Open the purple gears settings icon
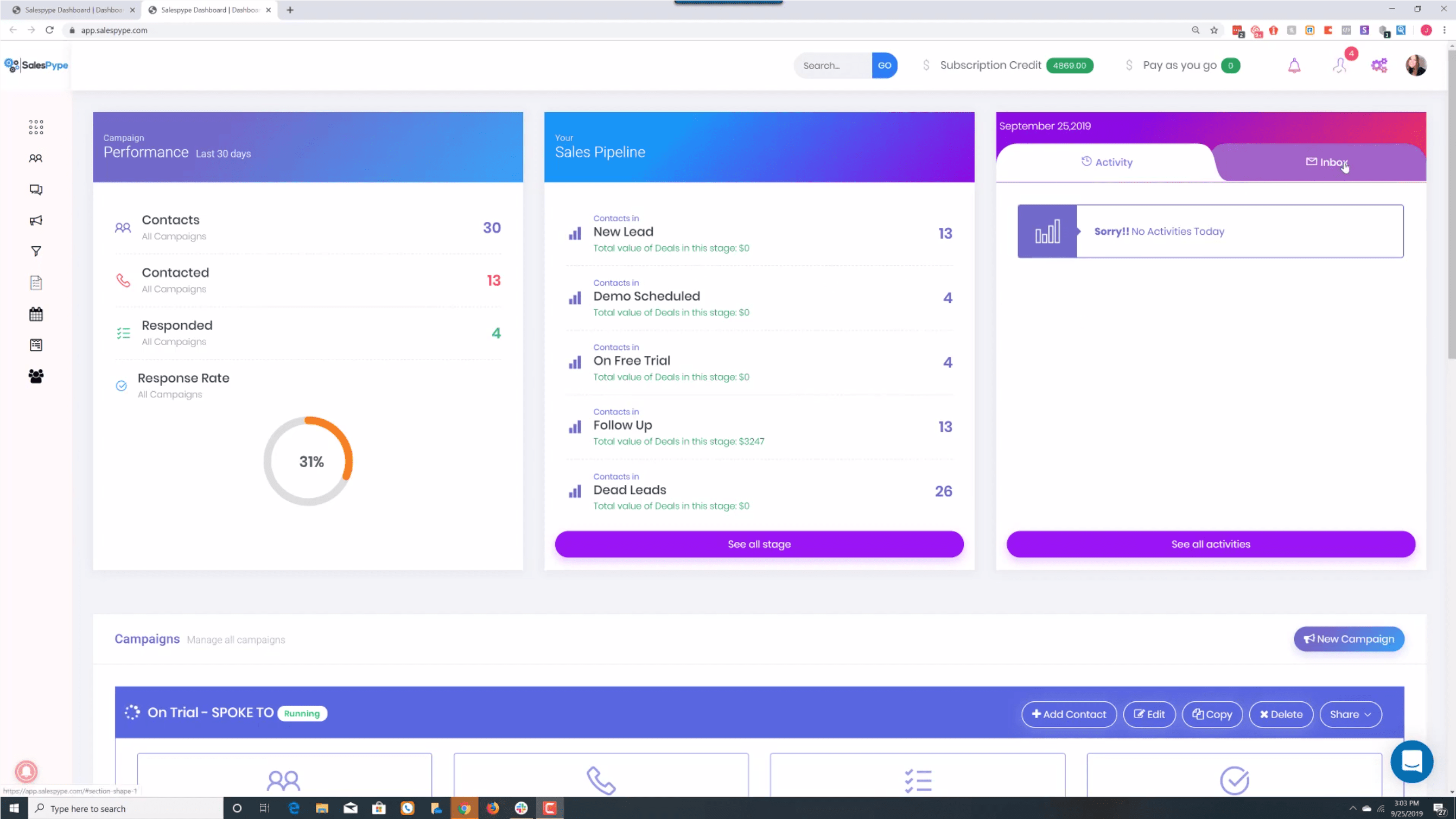The width and height of the screenshot is (1456, 819). pyautogui.click(x=1379, y=66)
